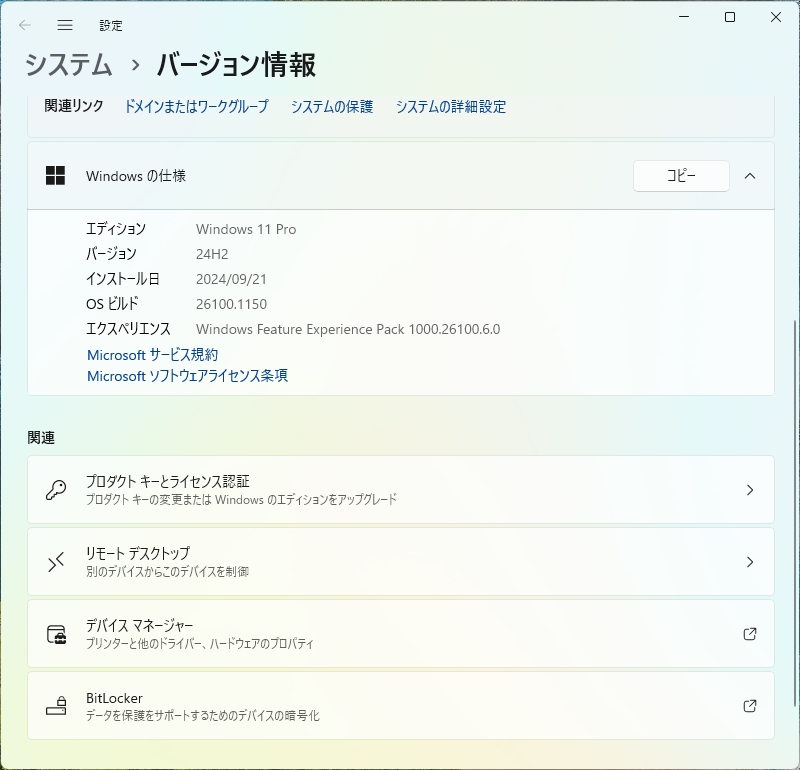Screen dimensions: 800x770
Task: Click the コピー button
Action: coord(681,176)
